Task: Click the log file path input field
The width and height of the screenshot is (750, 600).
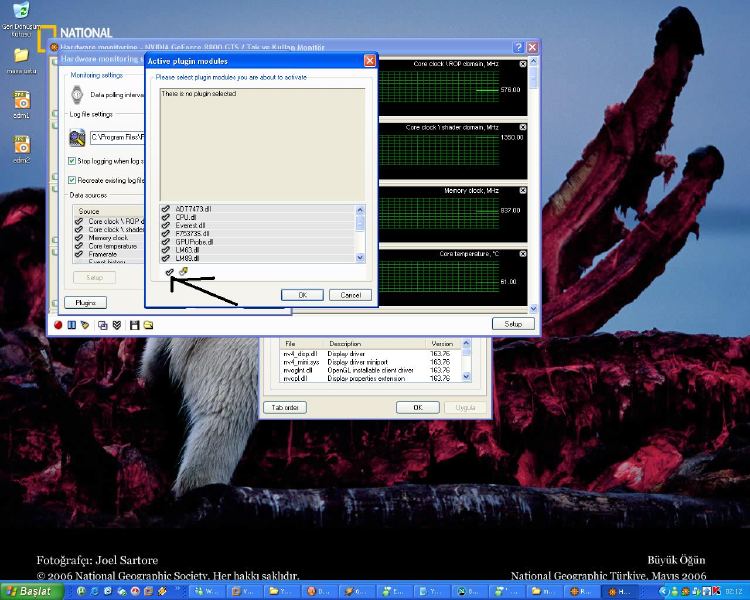Action: 117,137
